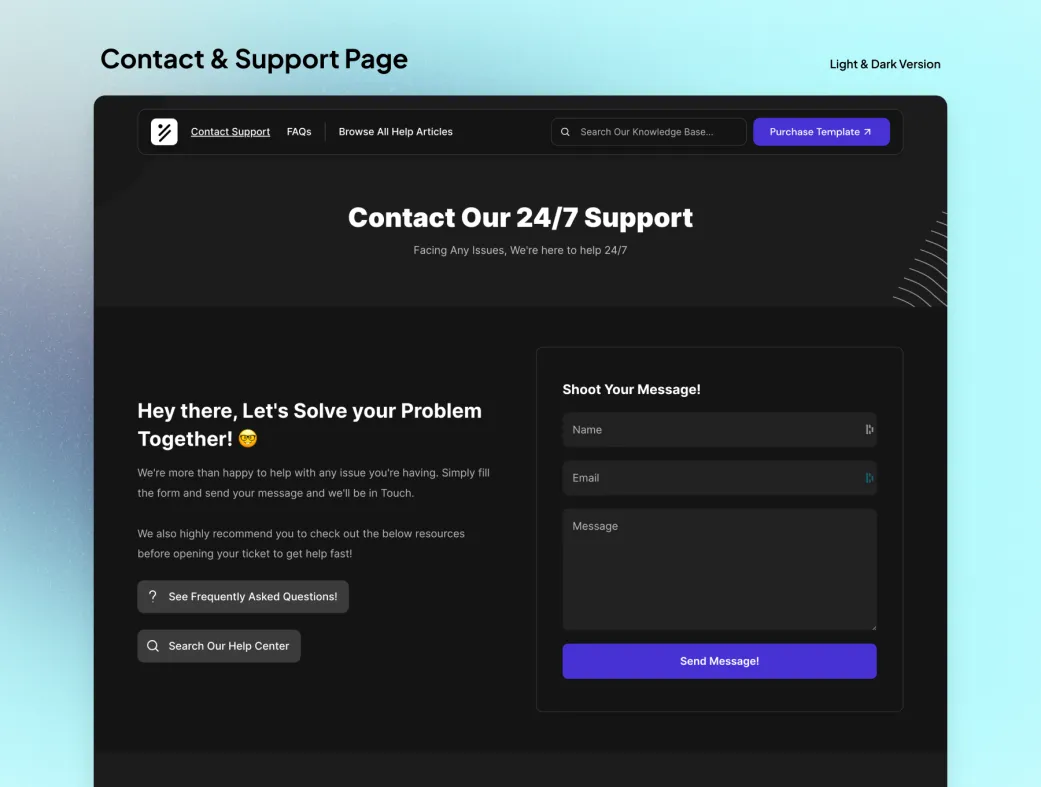Select the Email input field
Viewport: 1041px width, 787px height.
(720, 478)
